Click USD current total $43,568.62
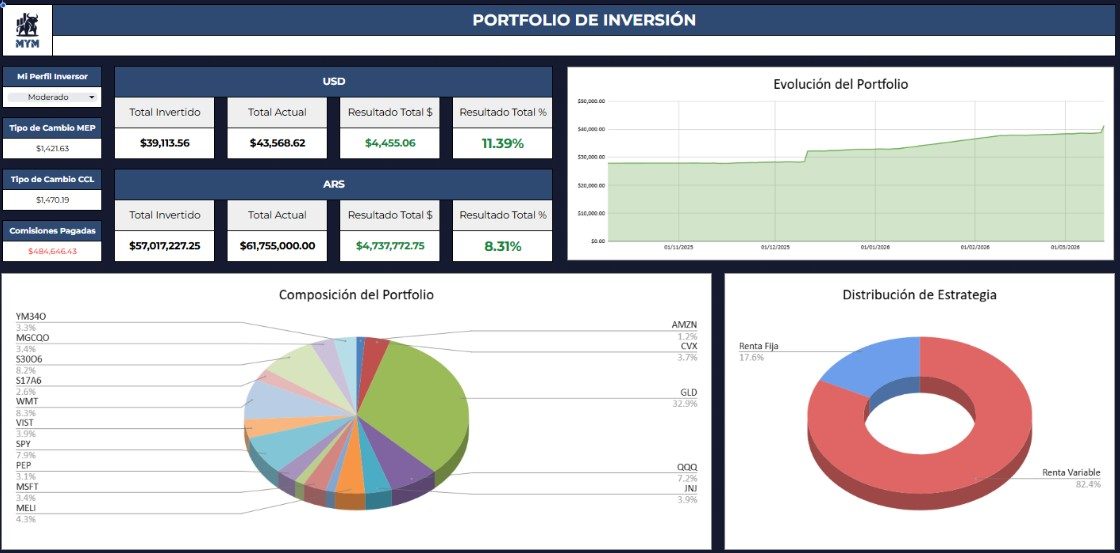Image resolution: width=1120 pixels, height=553 pixels. [277, 143]
